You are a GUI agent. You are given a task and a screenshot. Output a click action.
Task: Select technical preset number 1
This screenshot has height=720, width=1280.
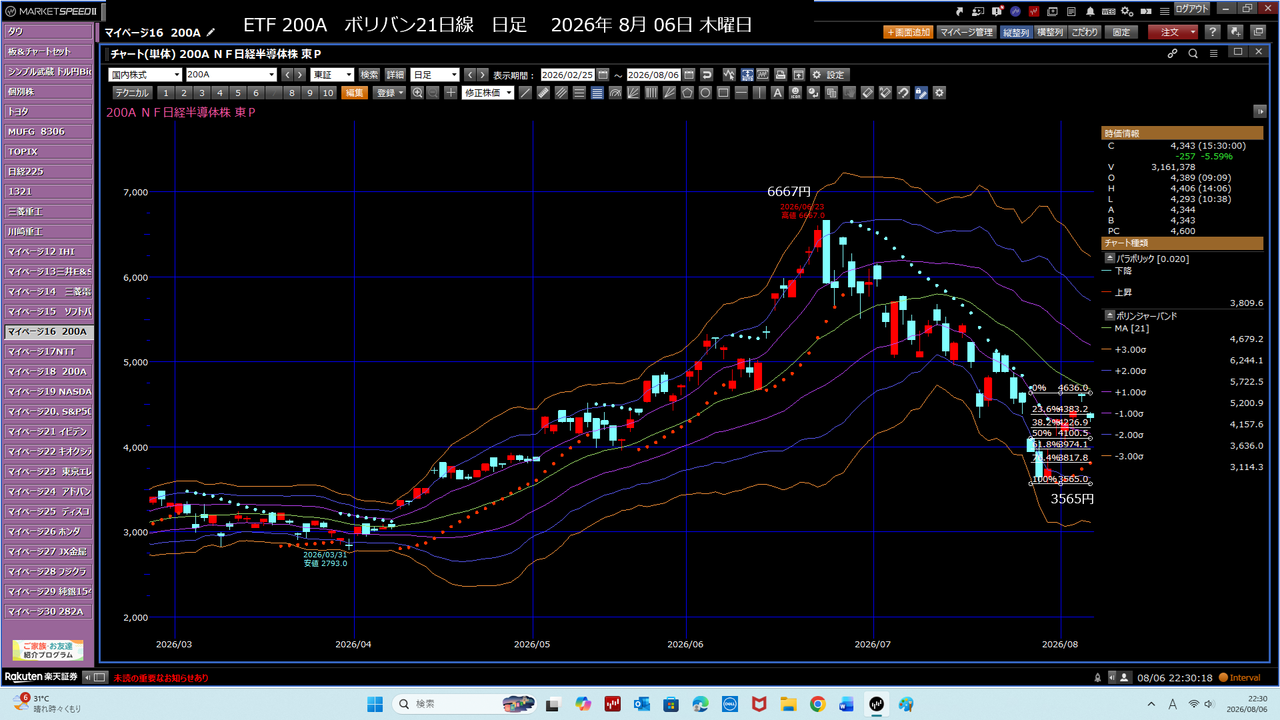(x=165, y=93)
